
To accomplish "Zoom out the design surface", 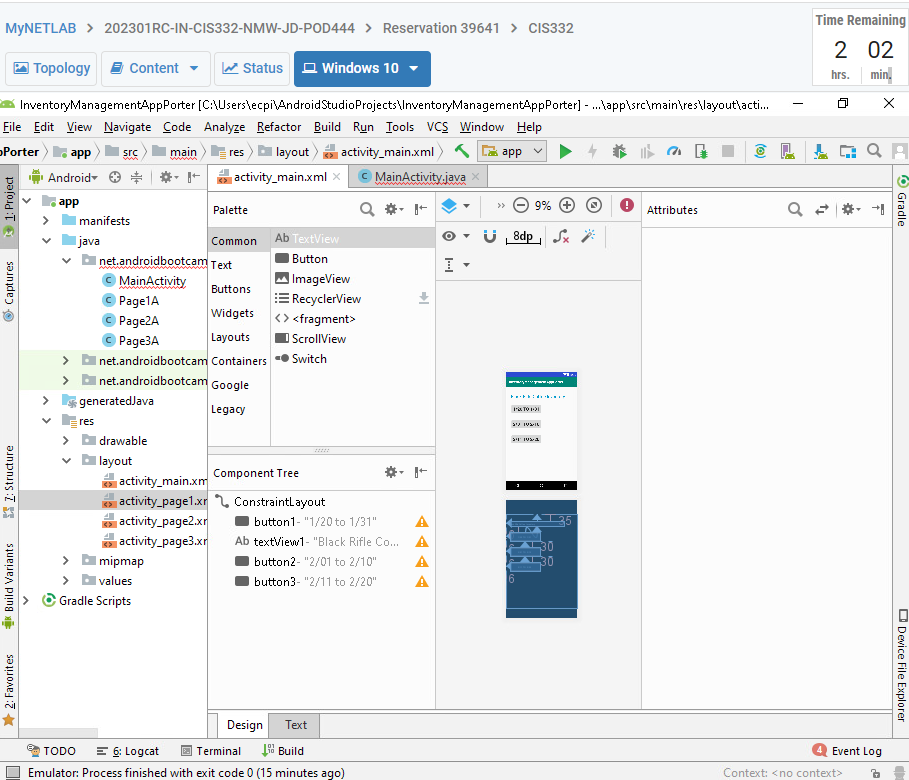I will coord(521,205).
